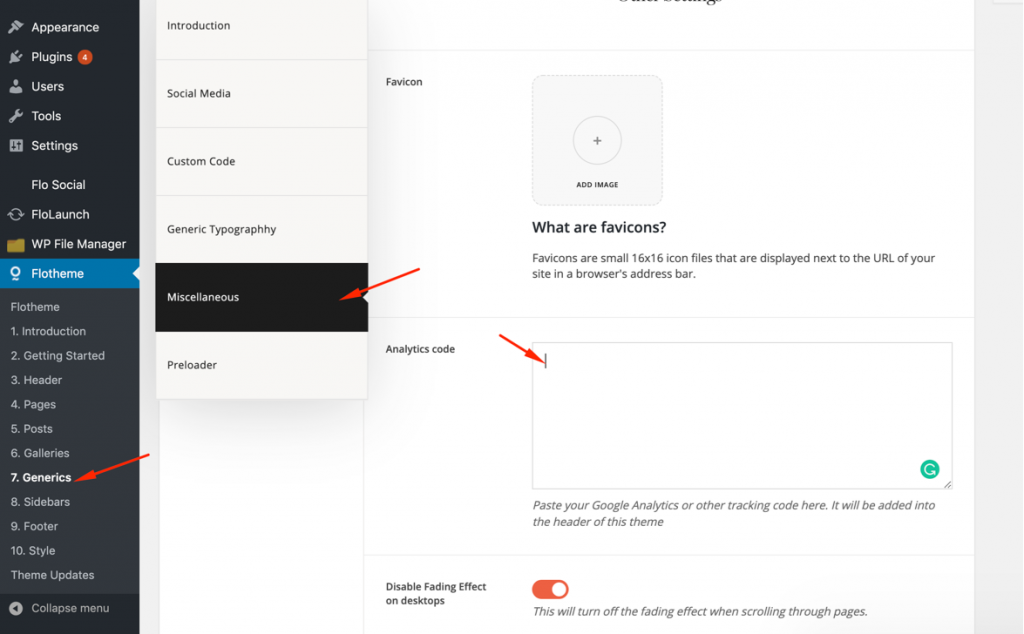Select the Custom Code tab
Viewport: 1024px width, 634px height.
(x=261, y=161)
